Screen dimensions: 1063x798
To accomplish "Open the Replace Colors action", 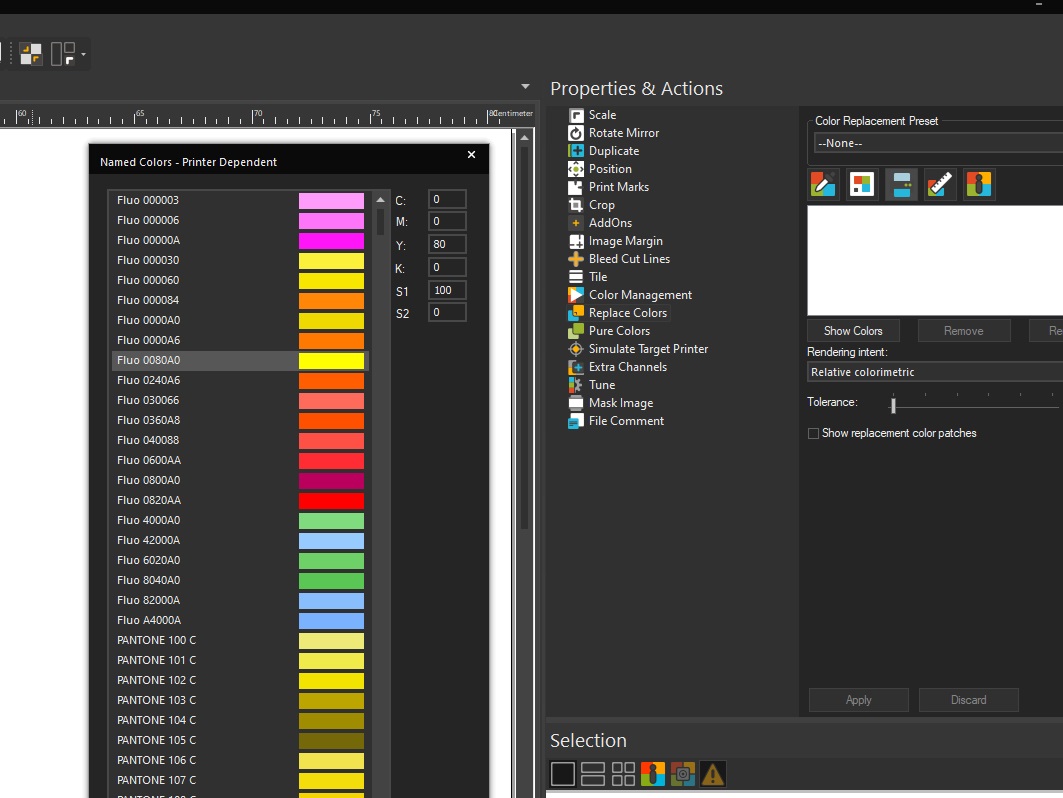I will point(628,313).
